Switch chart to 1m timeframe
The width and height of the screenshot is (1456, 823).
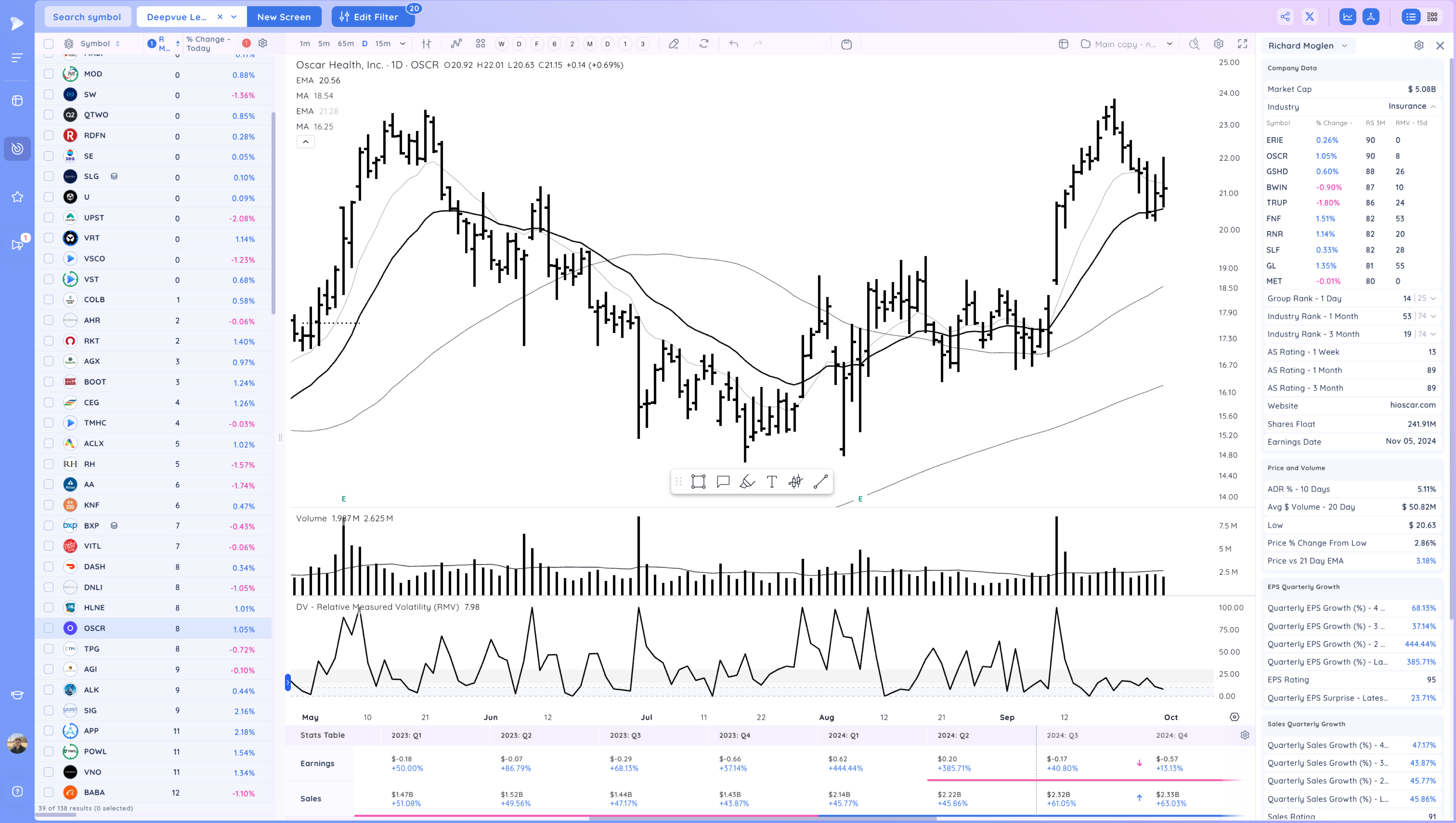[x=305, y=44]
